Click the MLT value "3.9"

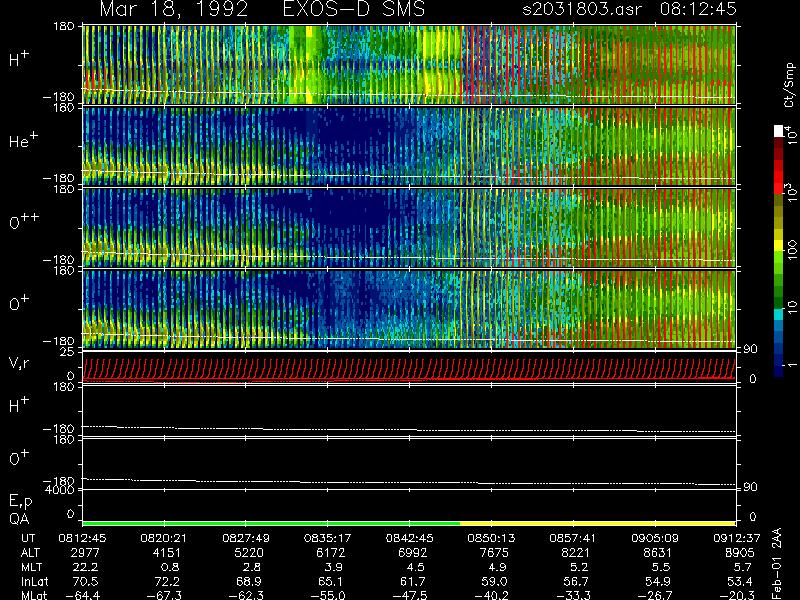[x=333, y=567]
